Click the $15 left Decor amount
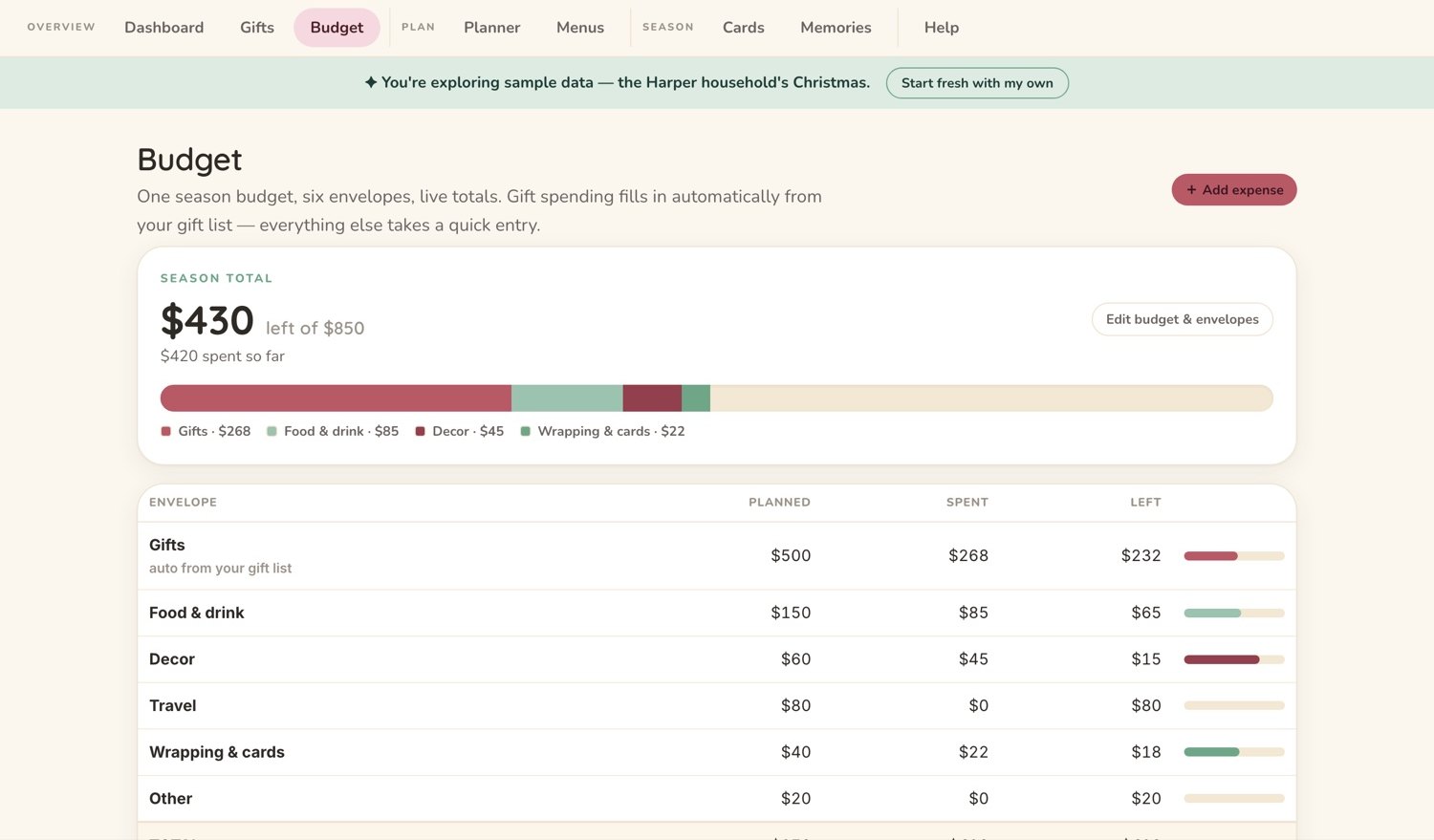Image resolution: width=1434 pixels, height=840 pixels. (1146, 659)
